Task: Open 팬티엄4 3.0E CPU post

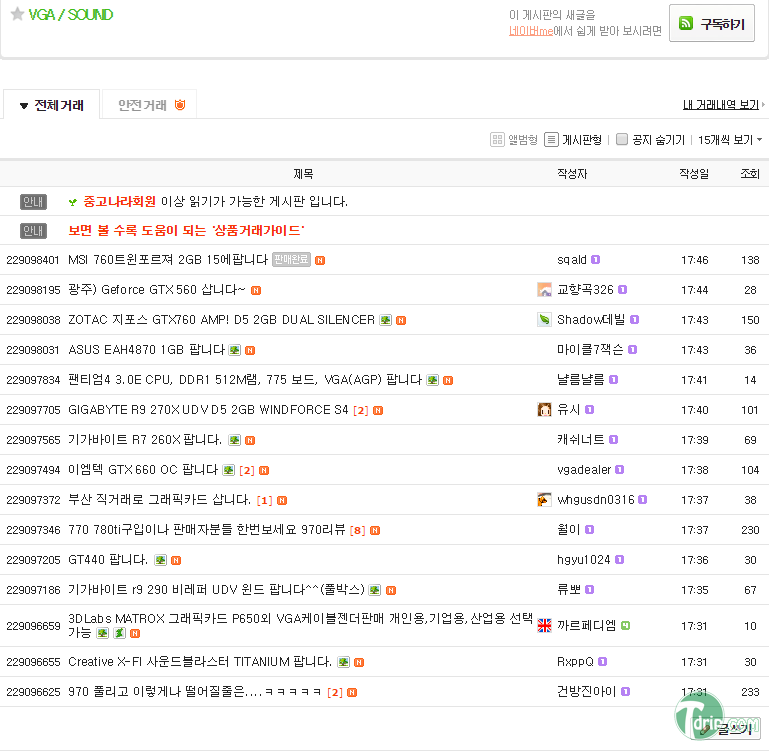Action: (245, 380)
